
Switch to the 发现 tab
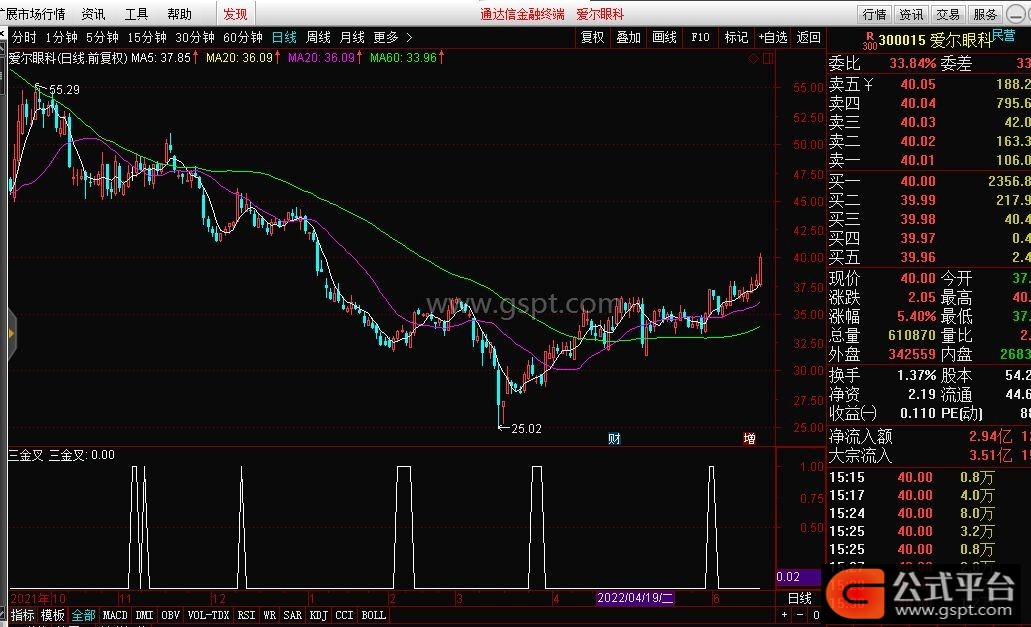coord(235,14)
